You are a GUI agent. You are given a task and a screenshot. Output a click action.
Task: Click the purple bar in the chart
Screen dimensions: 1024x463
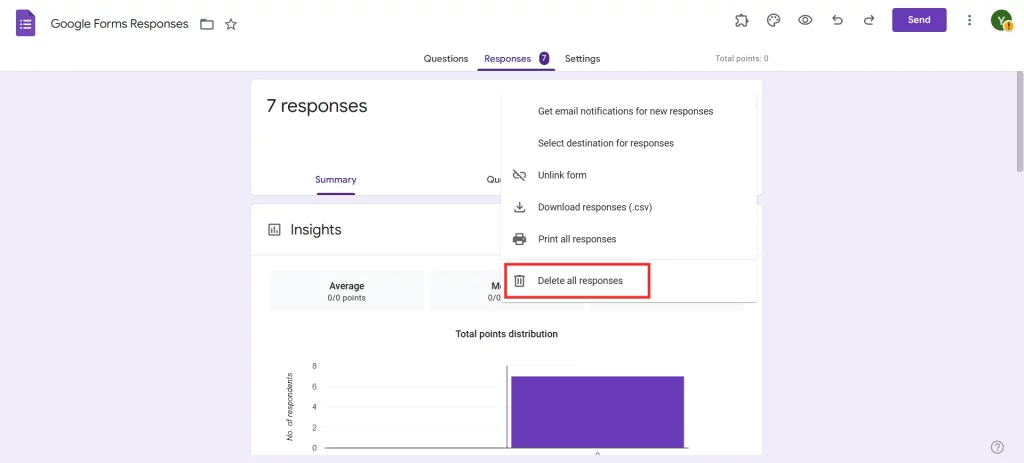click(x=598, y=412)
